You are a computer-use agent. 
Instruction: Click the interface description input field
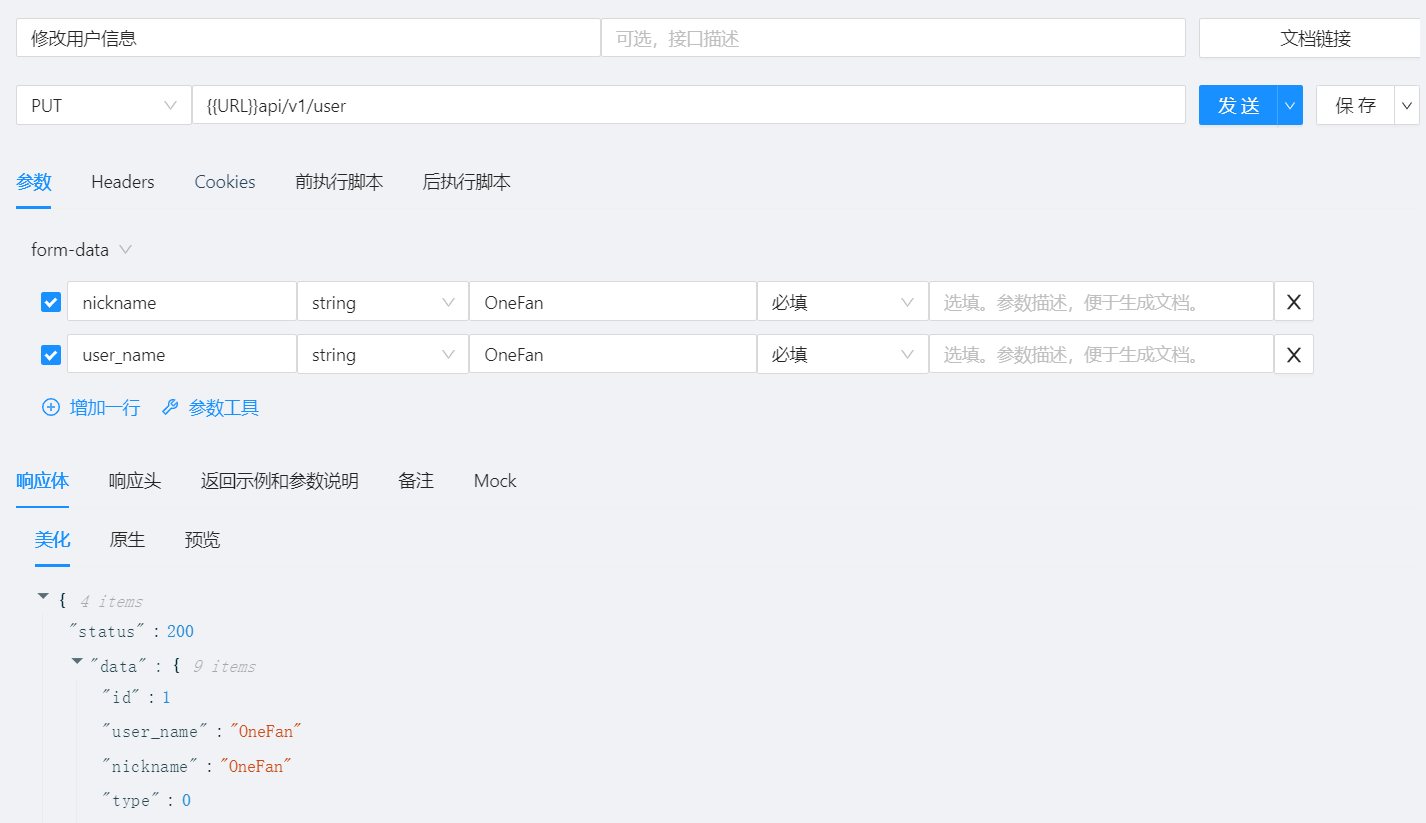pos(893,37)
